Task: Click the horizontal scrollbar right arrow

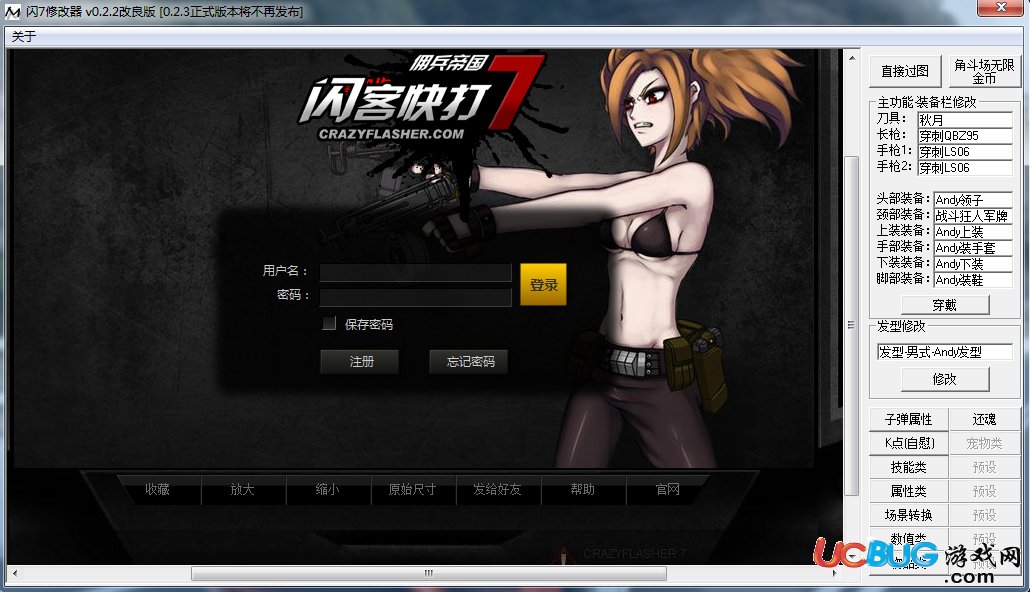Action: tap(835, 573)
